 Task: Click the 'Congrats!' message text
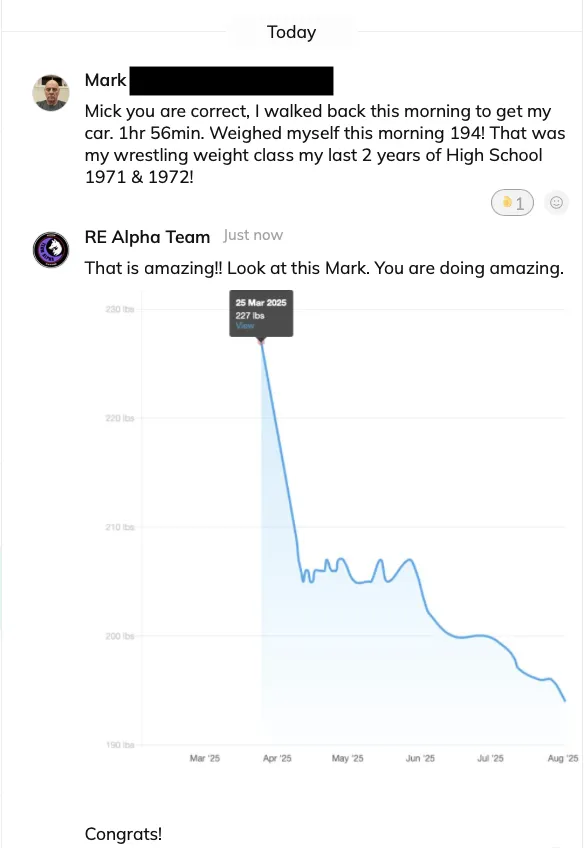123,834
